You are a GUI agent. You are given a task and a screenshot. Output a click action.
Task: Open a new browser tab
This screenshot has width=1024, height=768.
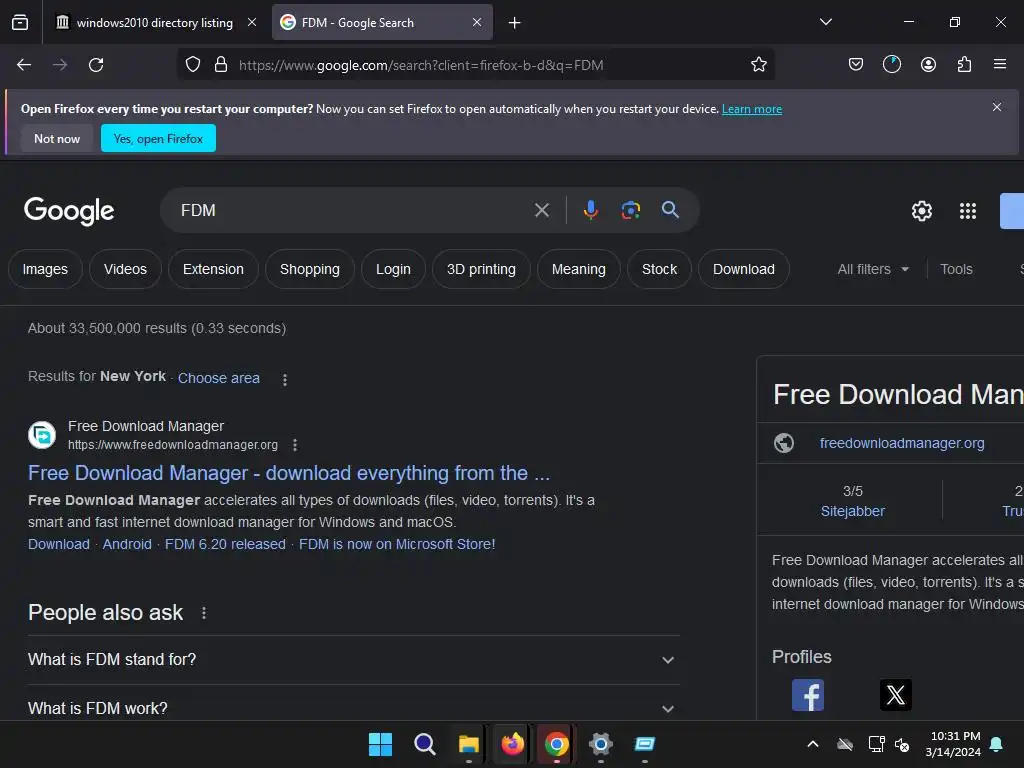(x=515, y=23)
